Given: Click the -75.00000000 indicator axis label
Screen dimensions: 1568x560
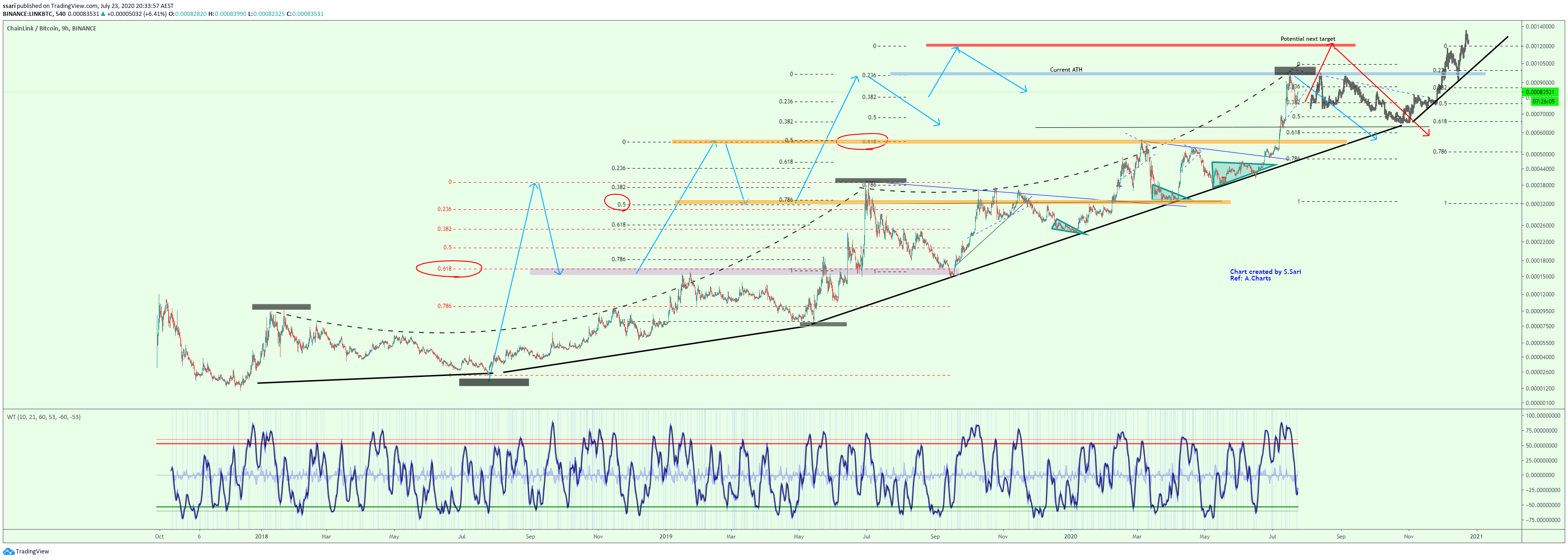Looking at the screenshot, I should pyautogui.click(x=1542, y=521).
